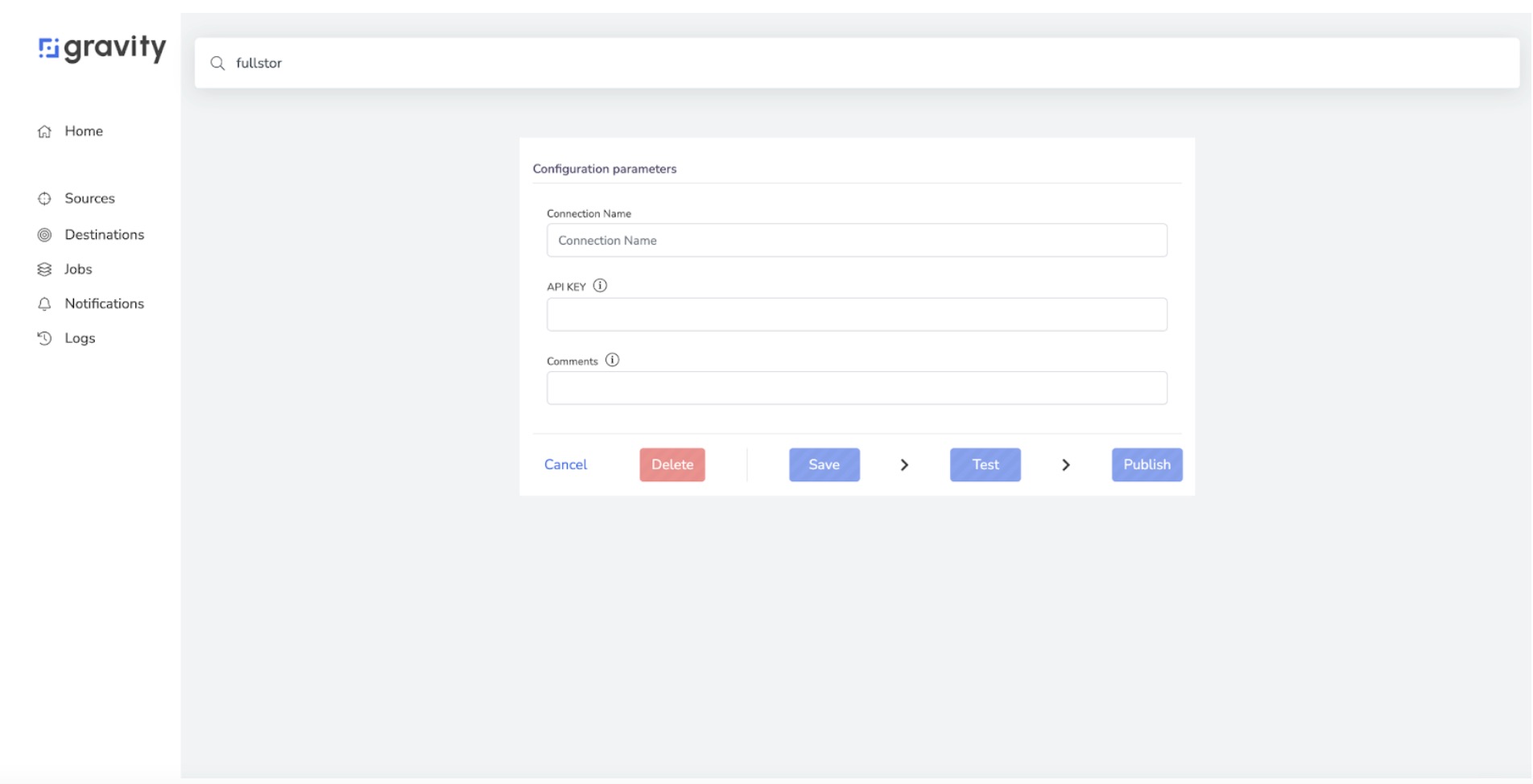The image size is (1533, 784).
Task: Open the API KEY info tooltip icon
Action: (601, 285)
